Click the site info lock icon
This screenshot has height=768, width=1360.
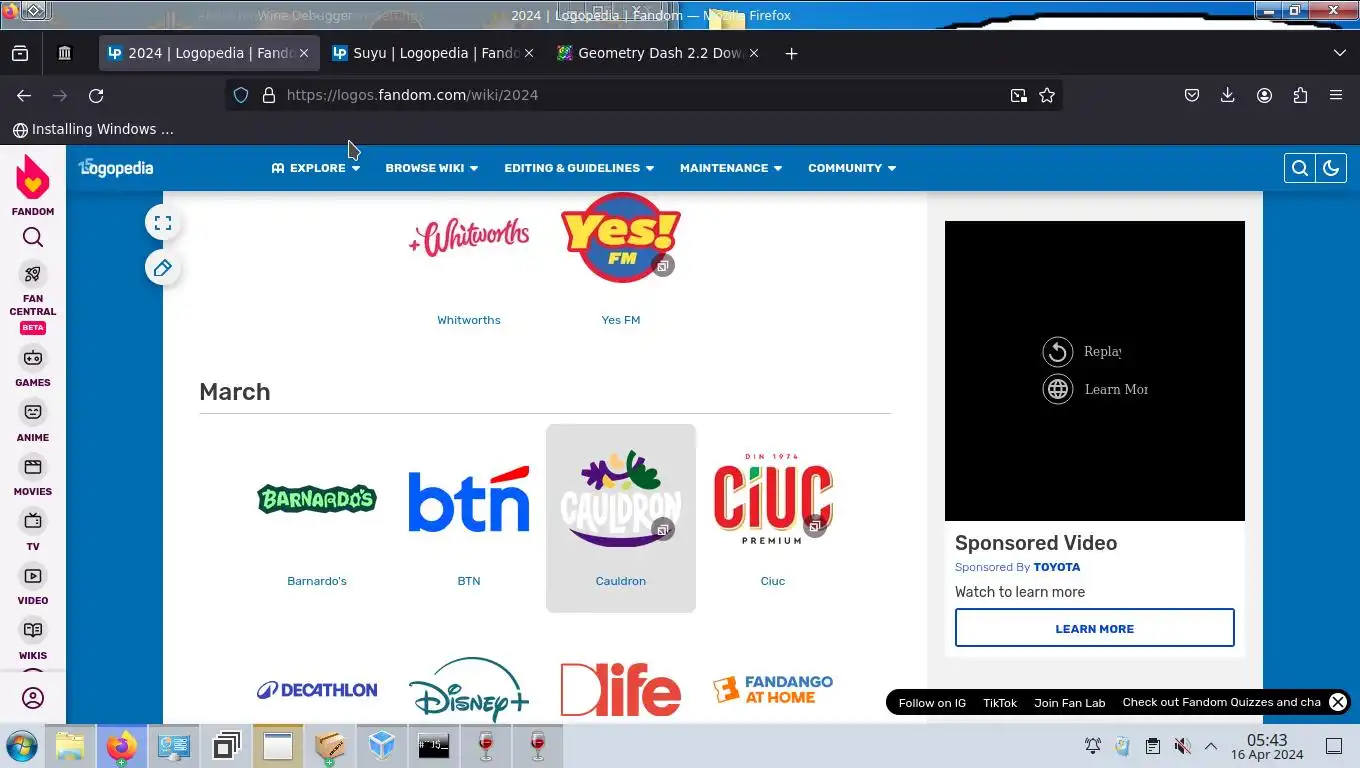[268, 95]
